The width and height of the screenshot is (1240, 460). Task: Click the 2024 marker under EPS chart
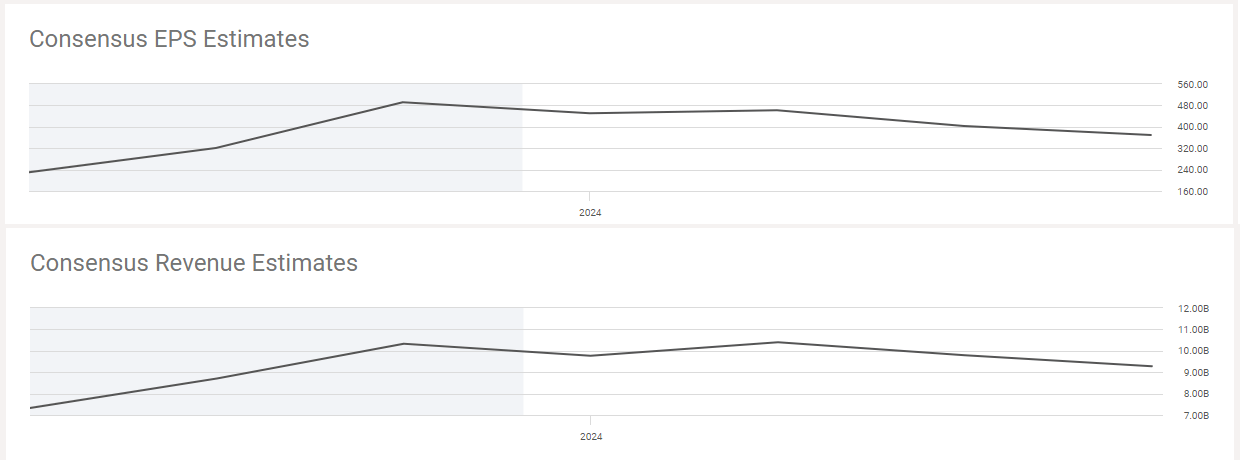[x=590, y=213]
